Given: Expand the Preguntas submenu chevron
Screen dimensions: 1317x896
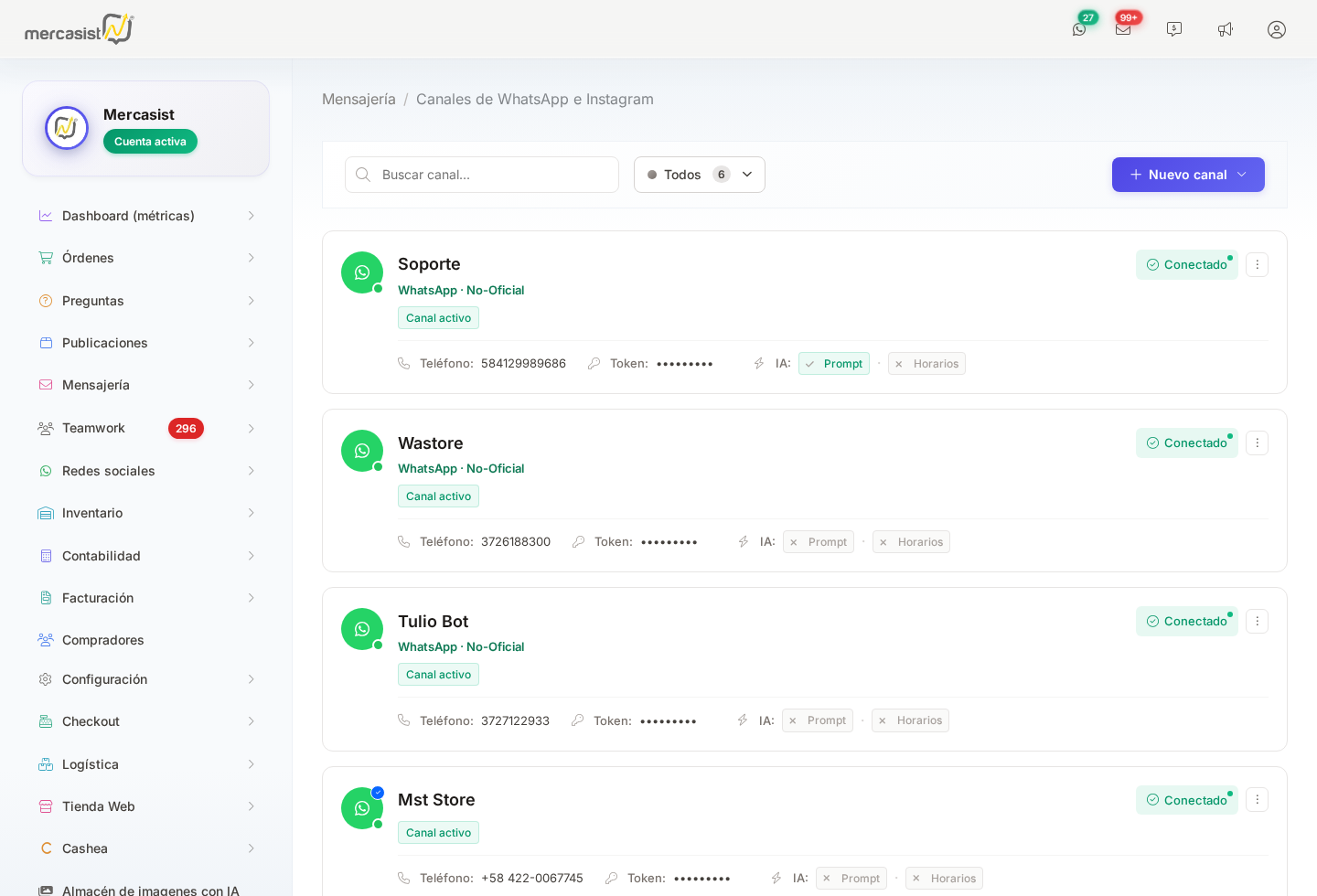Looking at the screenshot, I should tap(251, 301).
